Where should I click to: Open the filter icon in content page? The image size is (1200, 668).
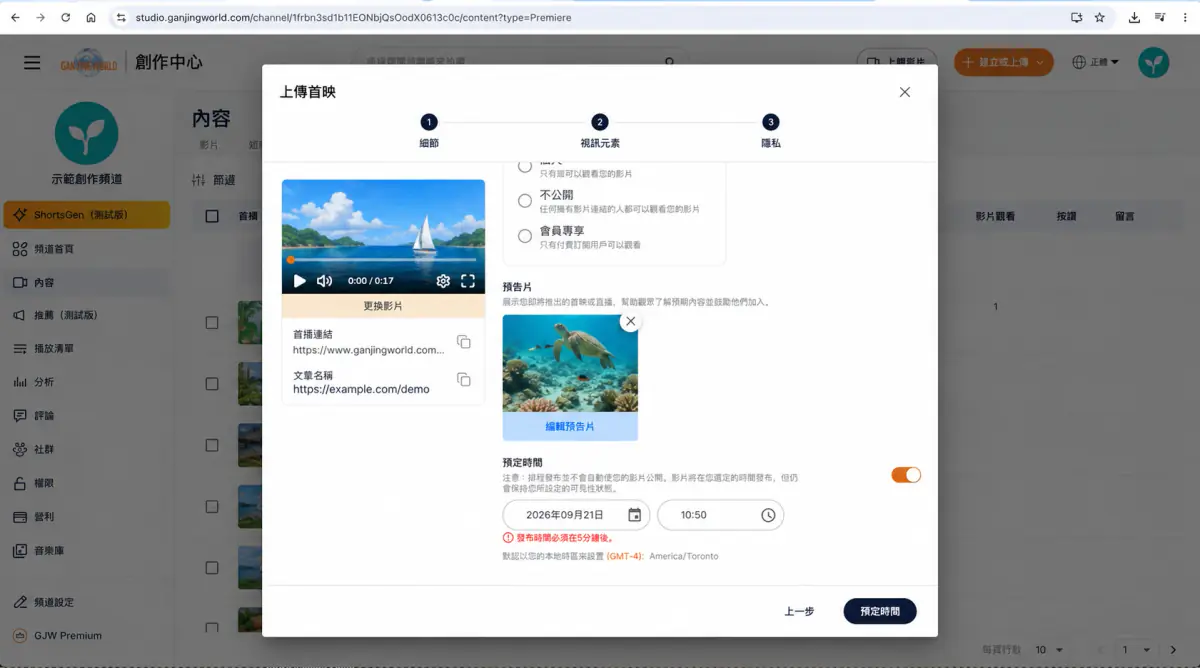pyautogui.click(x=198, y=180)
